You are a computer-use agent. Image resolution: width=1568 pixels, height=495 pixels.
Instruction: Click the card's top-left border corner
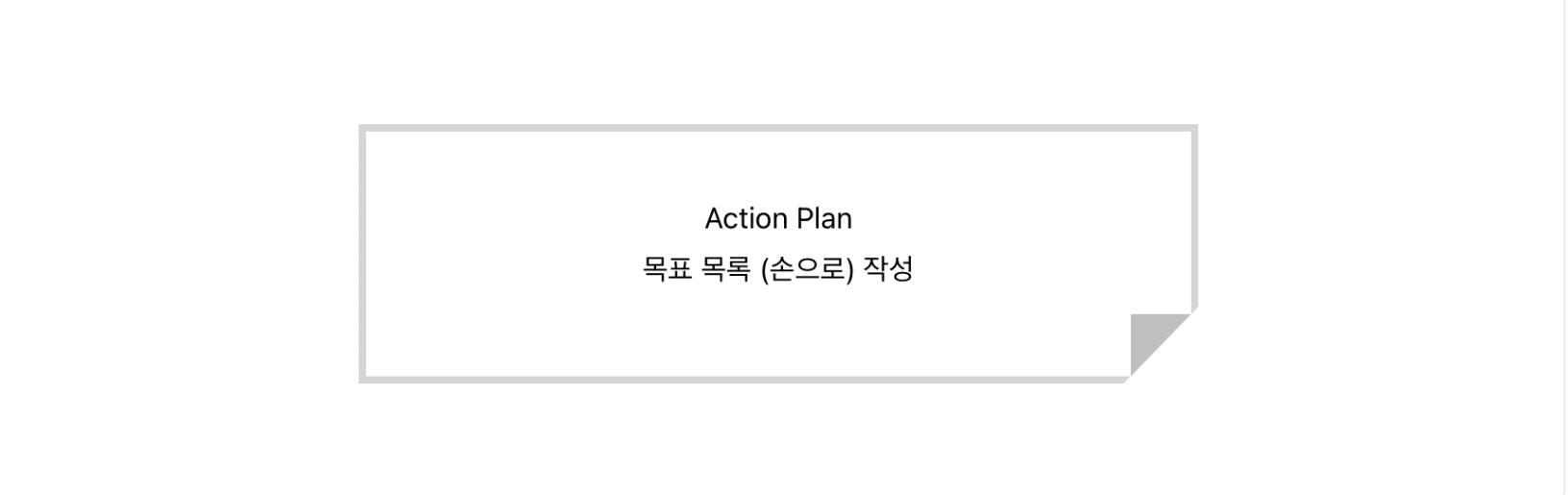click(x=363, y=128)
